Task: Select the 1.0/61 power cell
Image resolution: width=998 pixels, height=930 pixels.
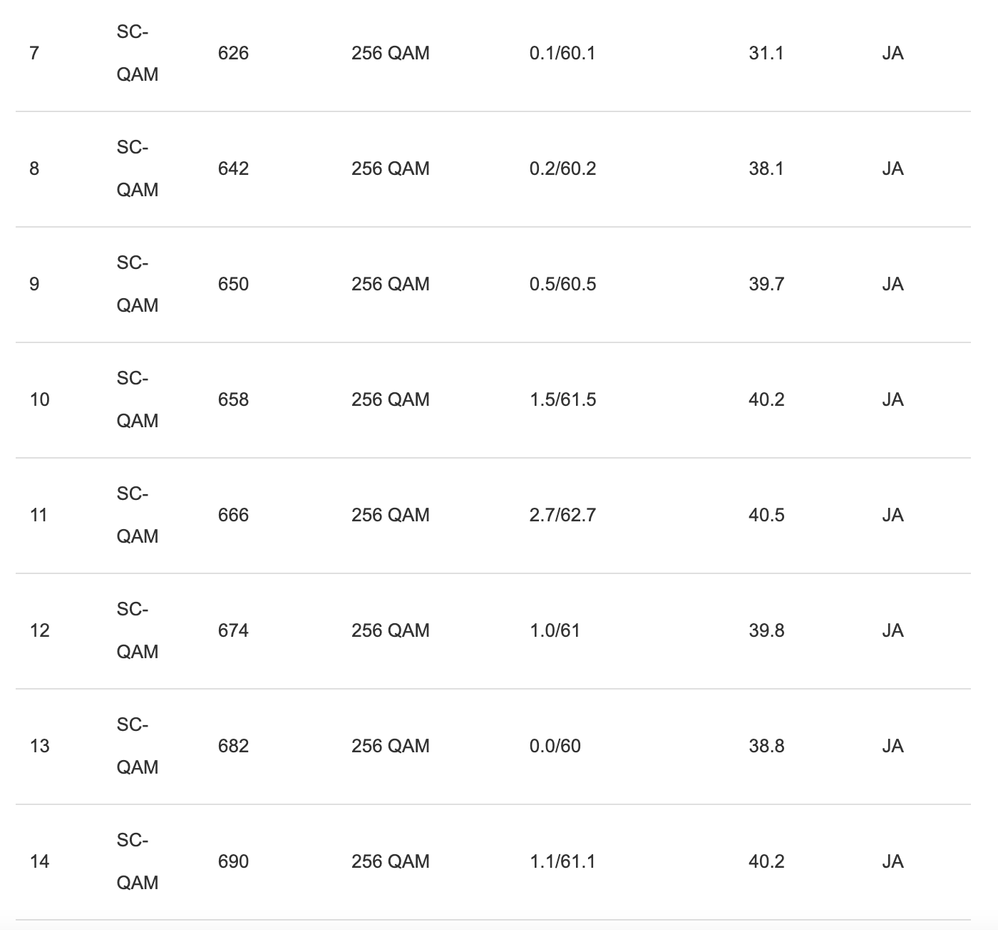Action: [x=555, y=631]
